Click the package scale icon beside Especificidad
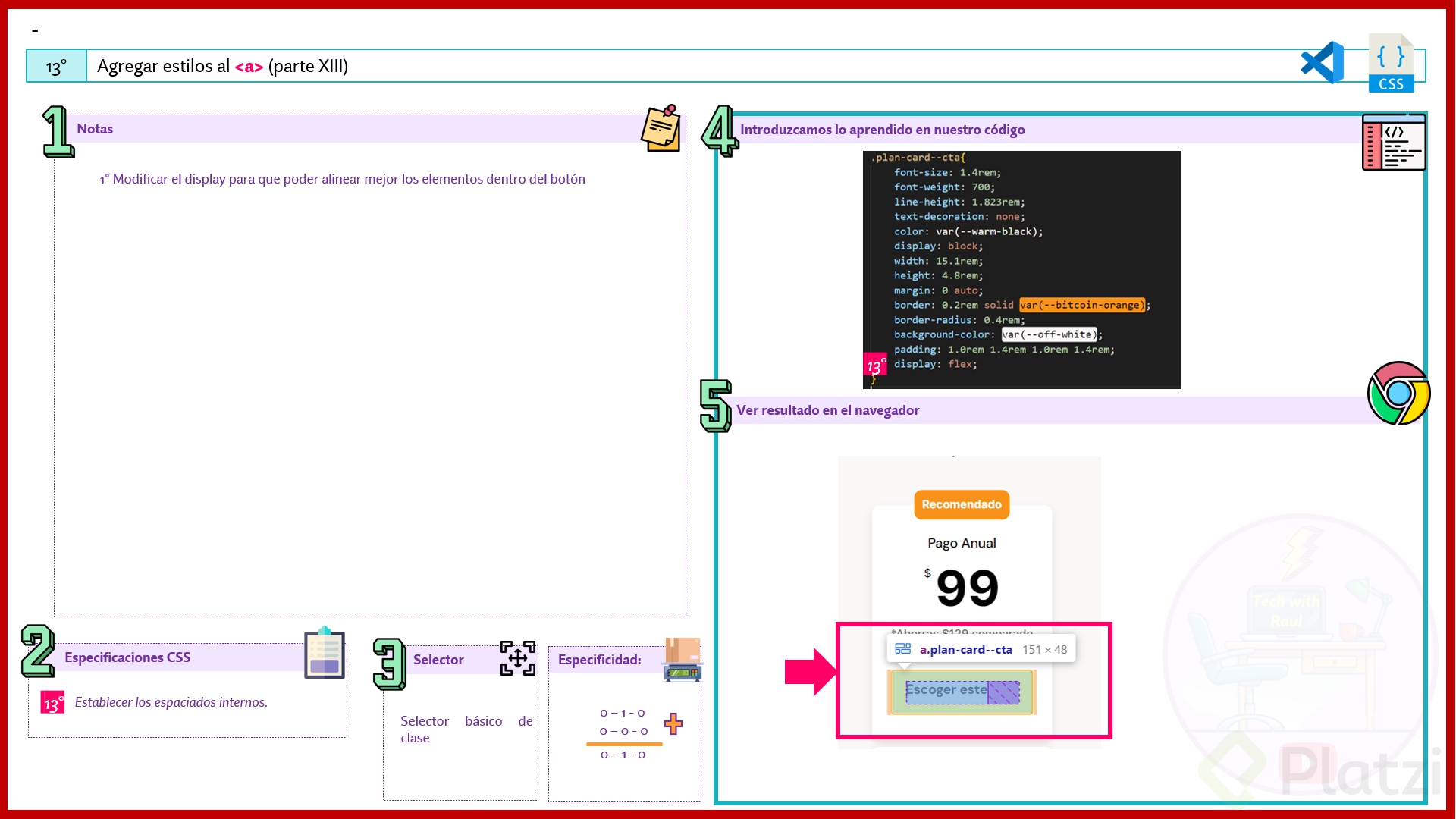Viewport: 1456px width, 819px height. point(682,660)
